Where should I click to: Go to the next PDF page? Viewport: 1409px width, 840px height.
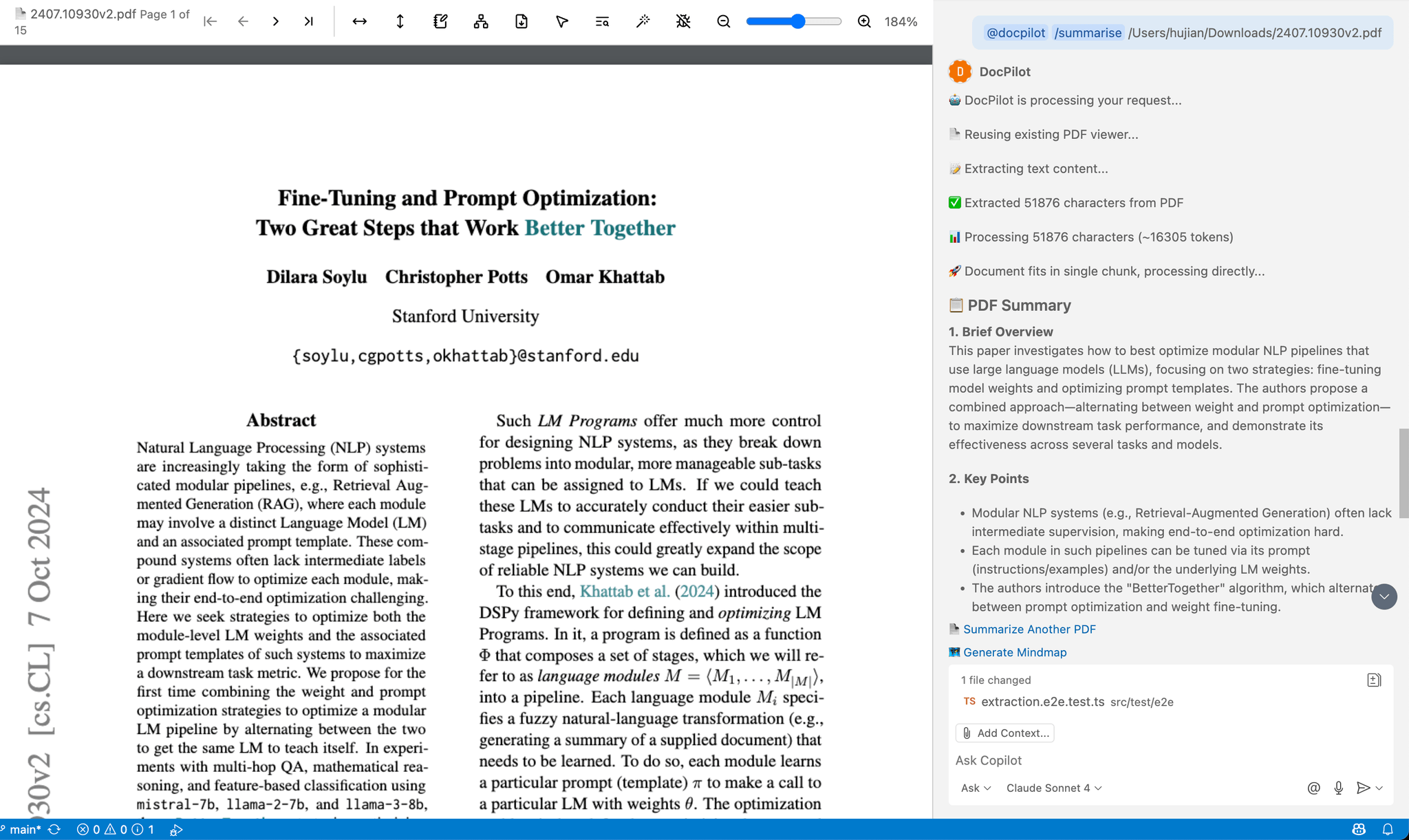click(275, 21)
